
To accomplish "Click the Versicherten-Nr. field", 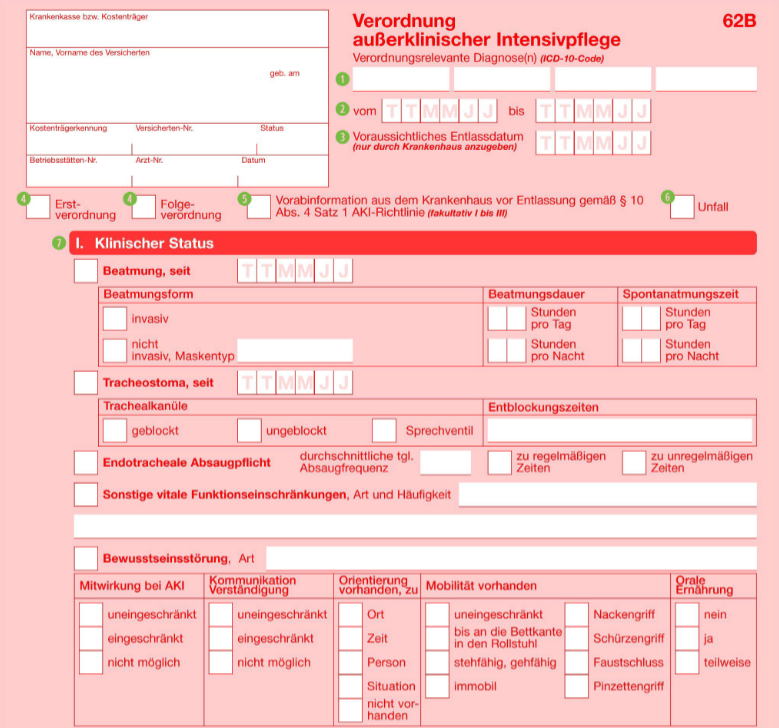I will point(194,139).
